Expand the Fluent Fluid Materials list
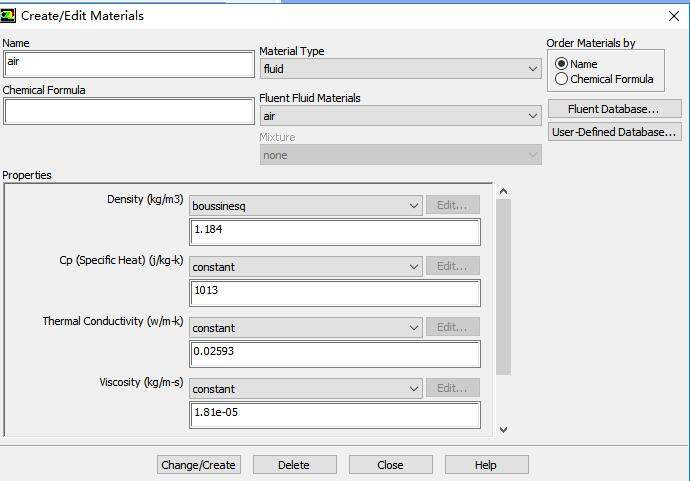Viewport: 690px width, 481px height. pos(400,116)
